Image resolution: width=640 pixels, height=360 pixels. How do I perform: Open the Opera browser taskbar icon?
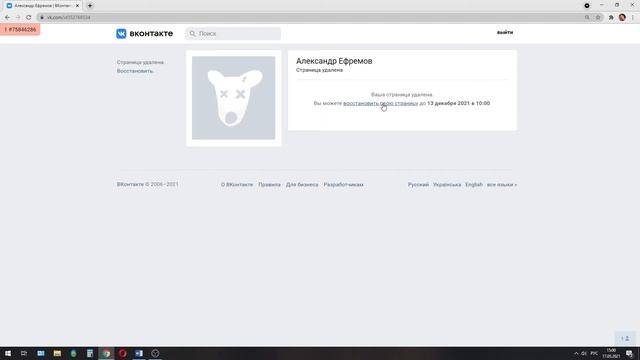[x=122, y=353]
